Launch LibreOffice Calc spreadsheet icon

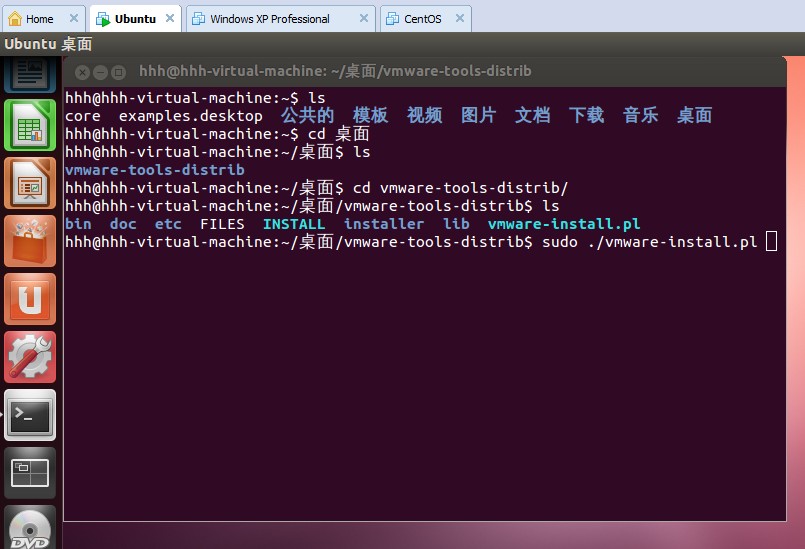[x=30, y=125]
